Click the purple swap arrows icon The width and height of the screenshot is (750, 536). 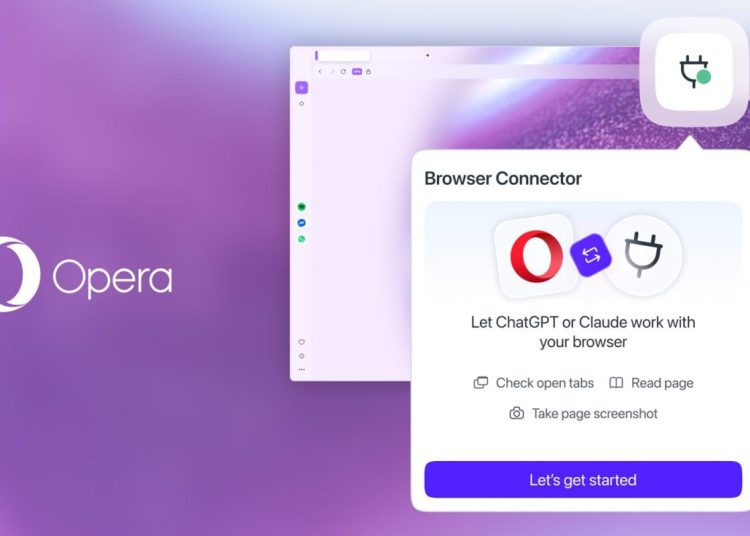[x=591, y=255]
